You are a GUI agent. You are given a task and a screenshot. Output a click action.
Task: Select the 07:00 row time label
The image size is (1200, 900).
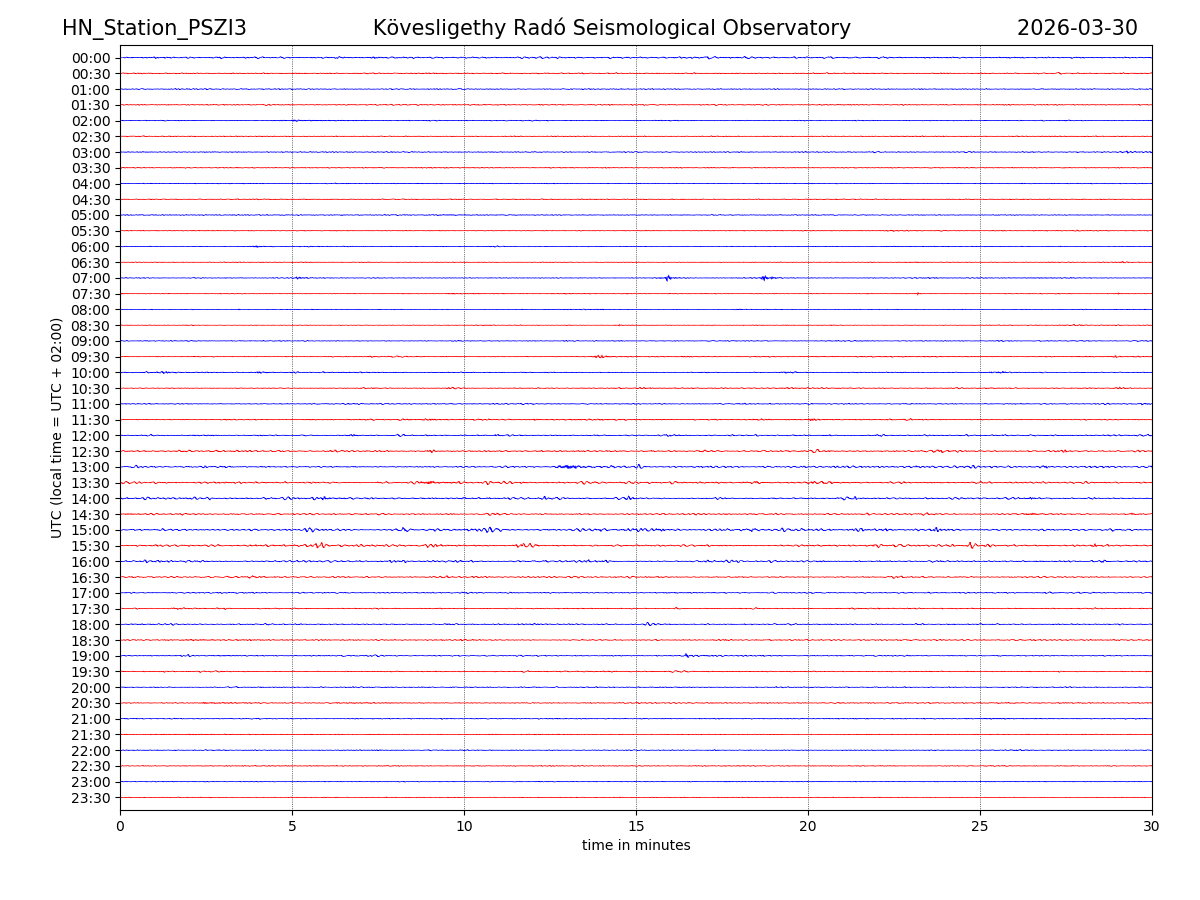[x=91, y=278]
